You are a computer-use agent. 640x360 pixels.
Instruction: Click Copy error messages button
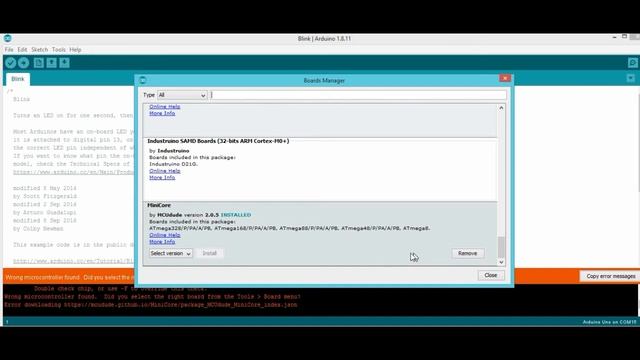pyautogui.click(x=611, y=276)
